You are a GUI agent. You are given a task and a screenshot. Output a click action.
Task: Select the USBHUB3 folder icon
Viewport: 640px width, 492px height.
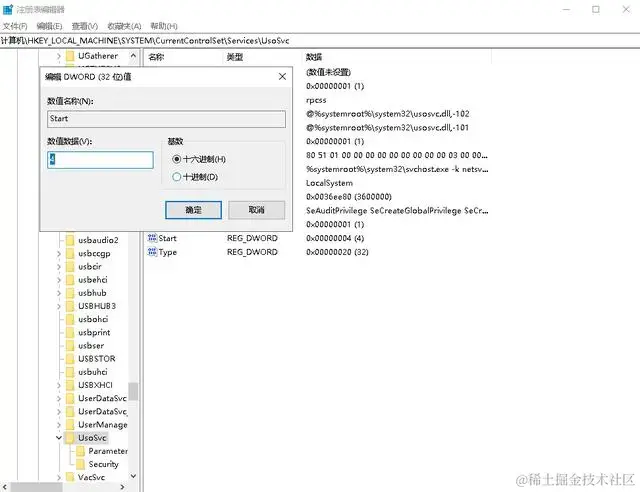[70, 306]
